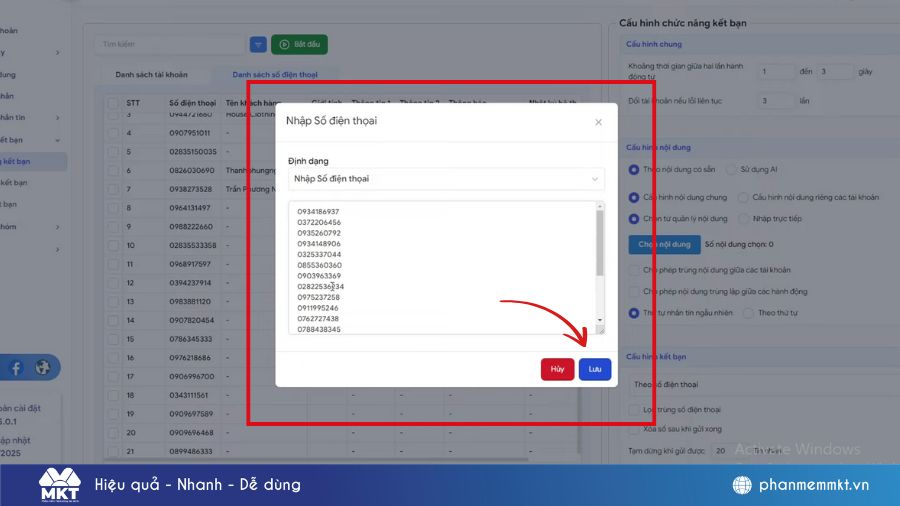Click the globe icon beside phanmemmkt.vn
The width and height of the screenshot is (900, 506).
pos(741,485)
